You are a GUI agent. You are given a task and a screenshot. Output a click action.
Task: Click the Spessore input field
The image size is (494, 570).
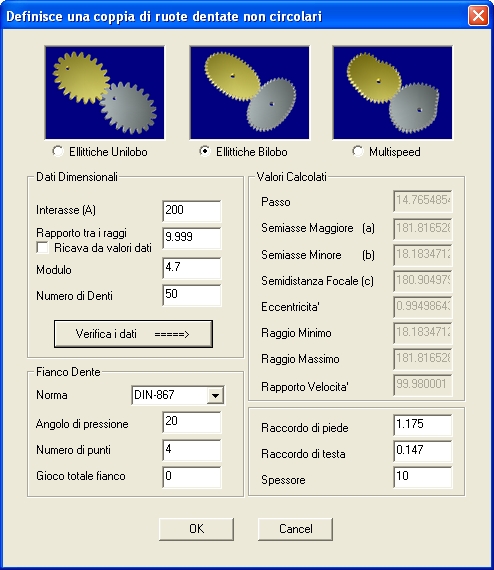(x=423, y=477)
